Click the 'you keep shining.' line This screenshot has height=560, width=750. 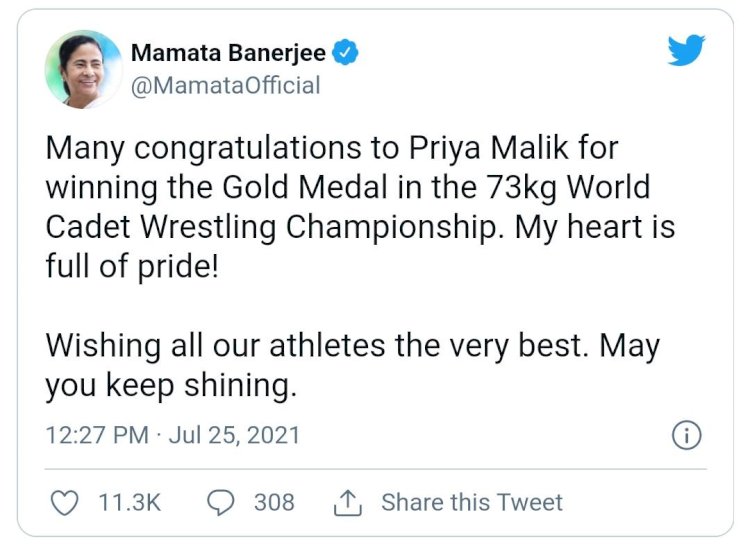point(171,385)
